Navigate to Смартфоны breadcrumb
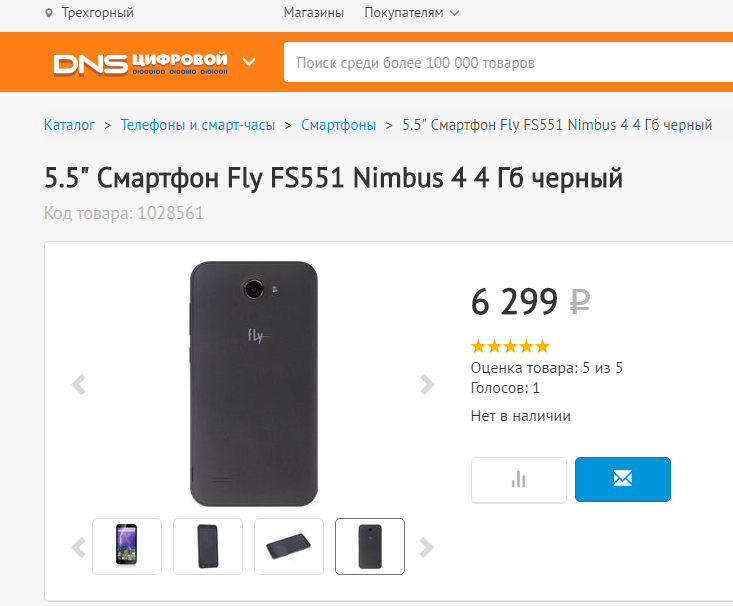 pos(339,125)
